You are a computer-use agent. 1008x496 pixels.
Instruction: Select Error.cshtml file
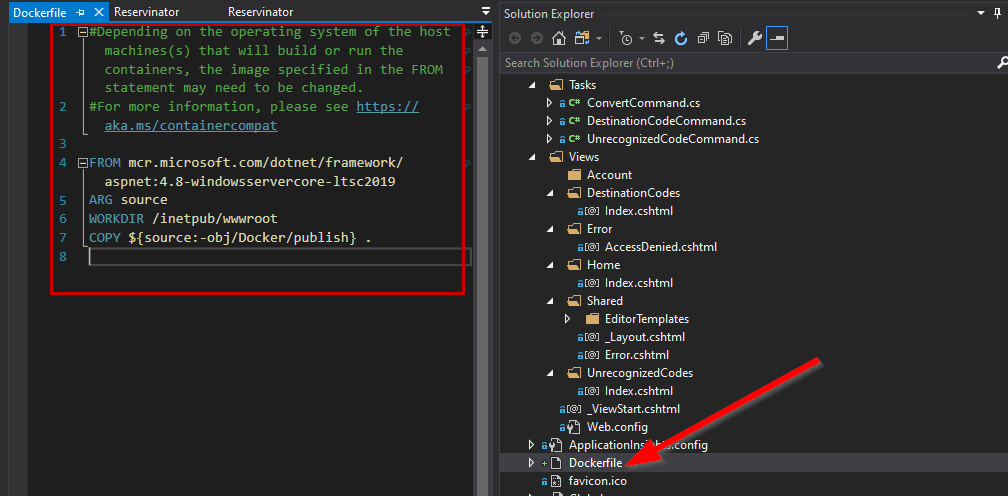click(x=637, y=355)
